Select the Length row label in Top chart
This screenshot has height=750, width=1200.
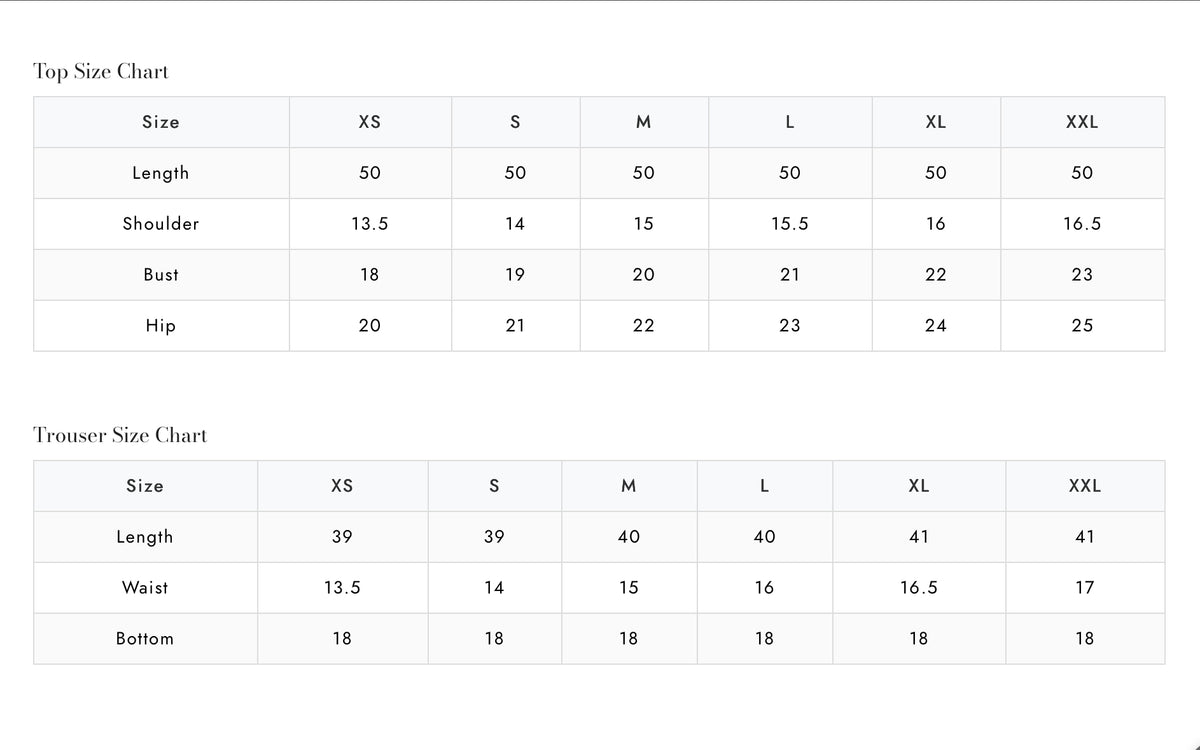tap(161, 173)
